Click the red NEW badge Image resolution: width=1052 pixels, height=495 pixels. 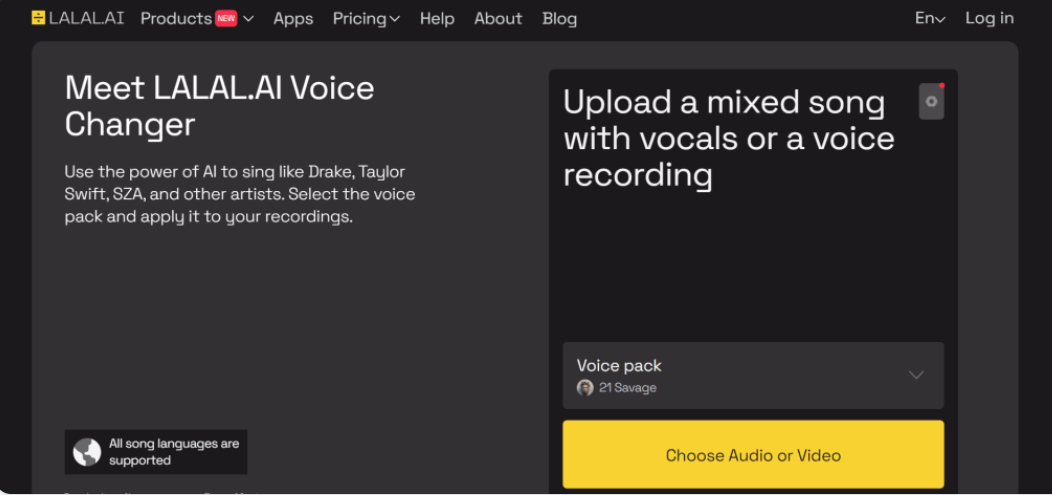tap(226, 18)
